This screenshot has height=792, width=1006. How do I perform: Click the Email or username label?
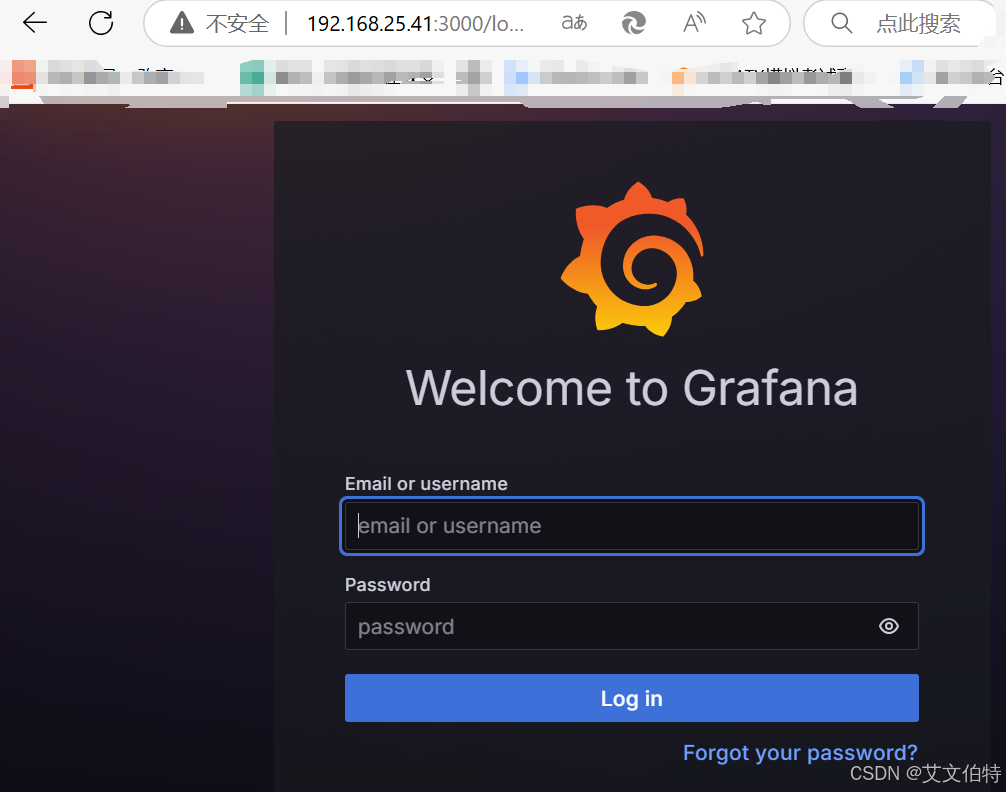(x=426, y=483)
